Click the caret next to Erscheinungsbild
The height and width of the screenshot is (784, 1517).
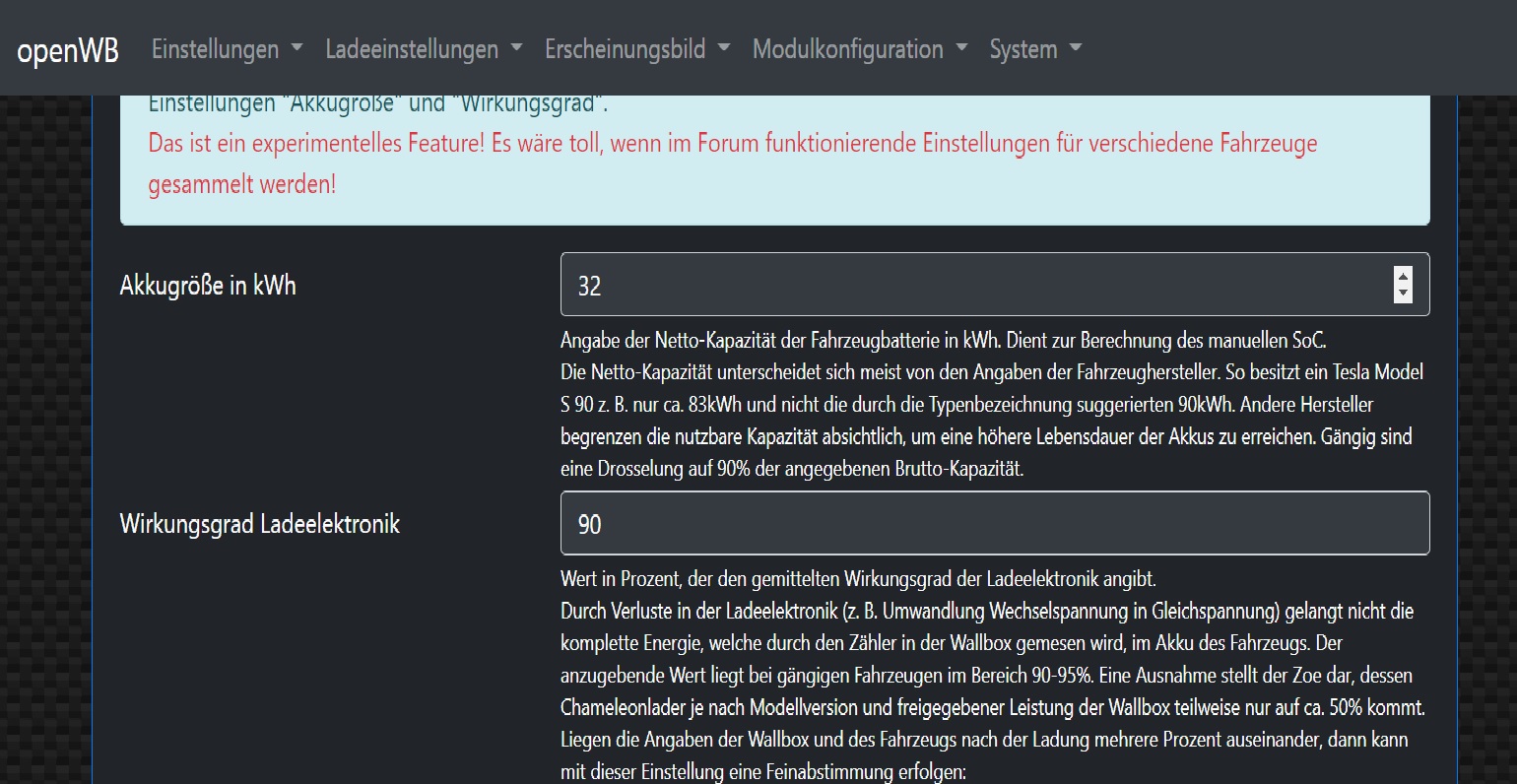coord(724,48)
